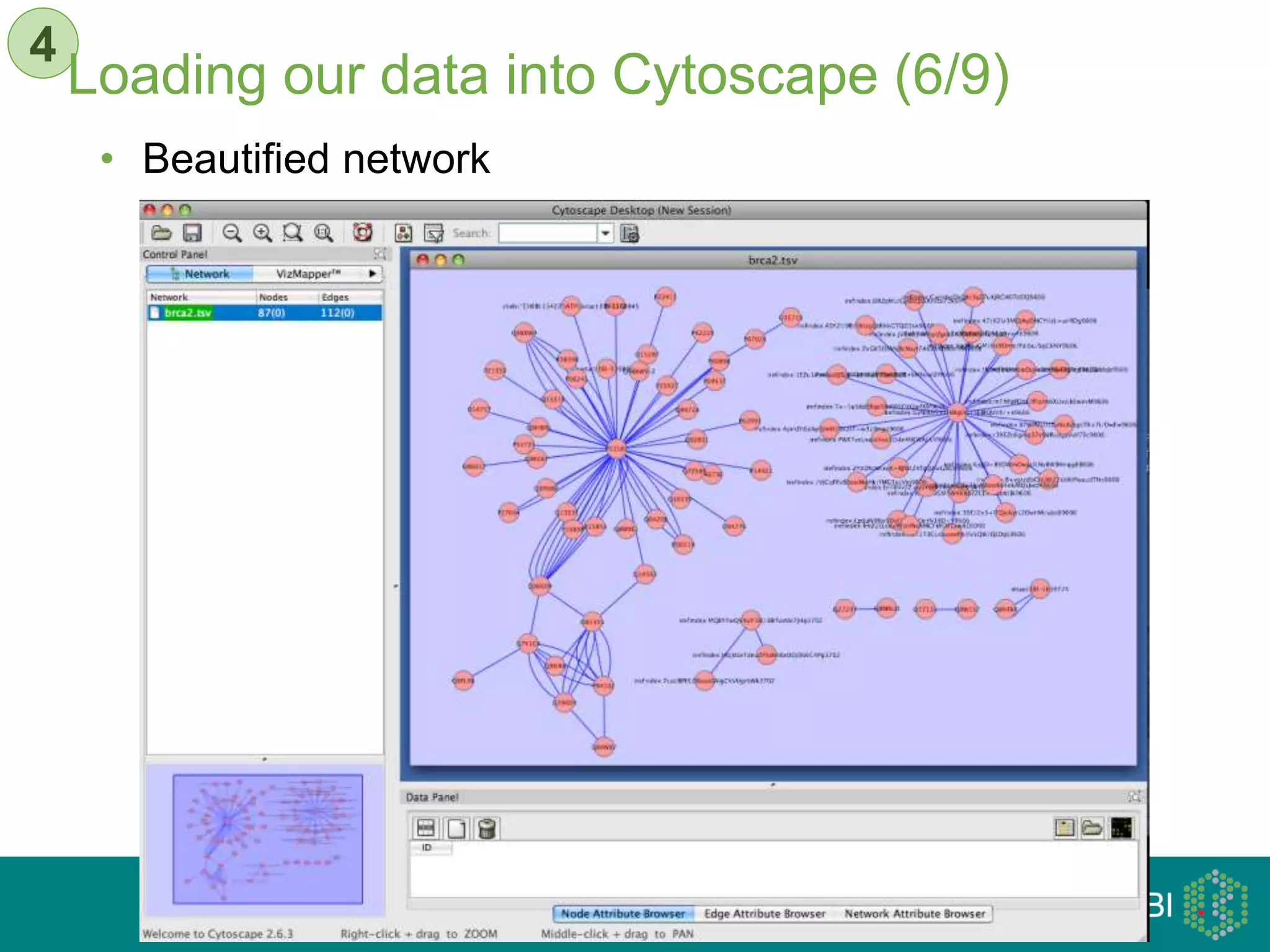Image resolution: width=1270 pixels, height=952 pixels.
Task: Click the zoom selected region icon
Action: (x=293, y=233)
